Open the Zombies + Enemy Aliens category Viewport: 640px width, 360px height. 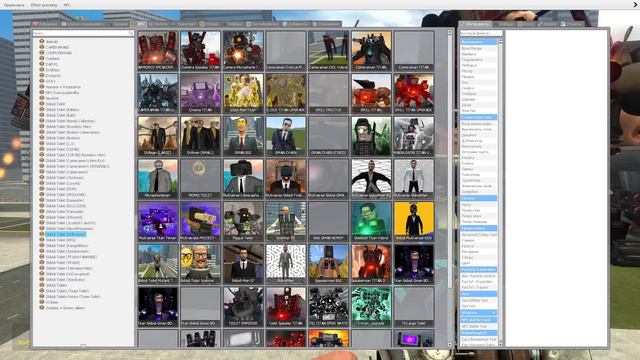65,308
